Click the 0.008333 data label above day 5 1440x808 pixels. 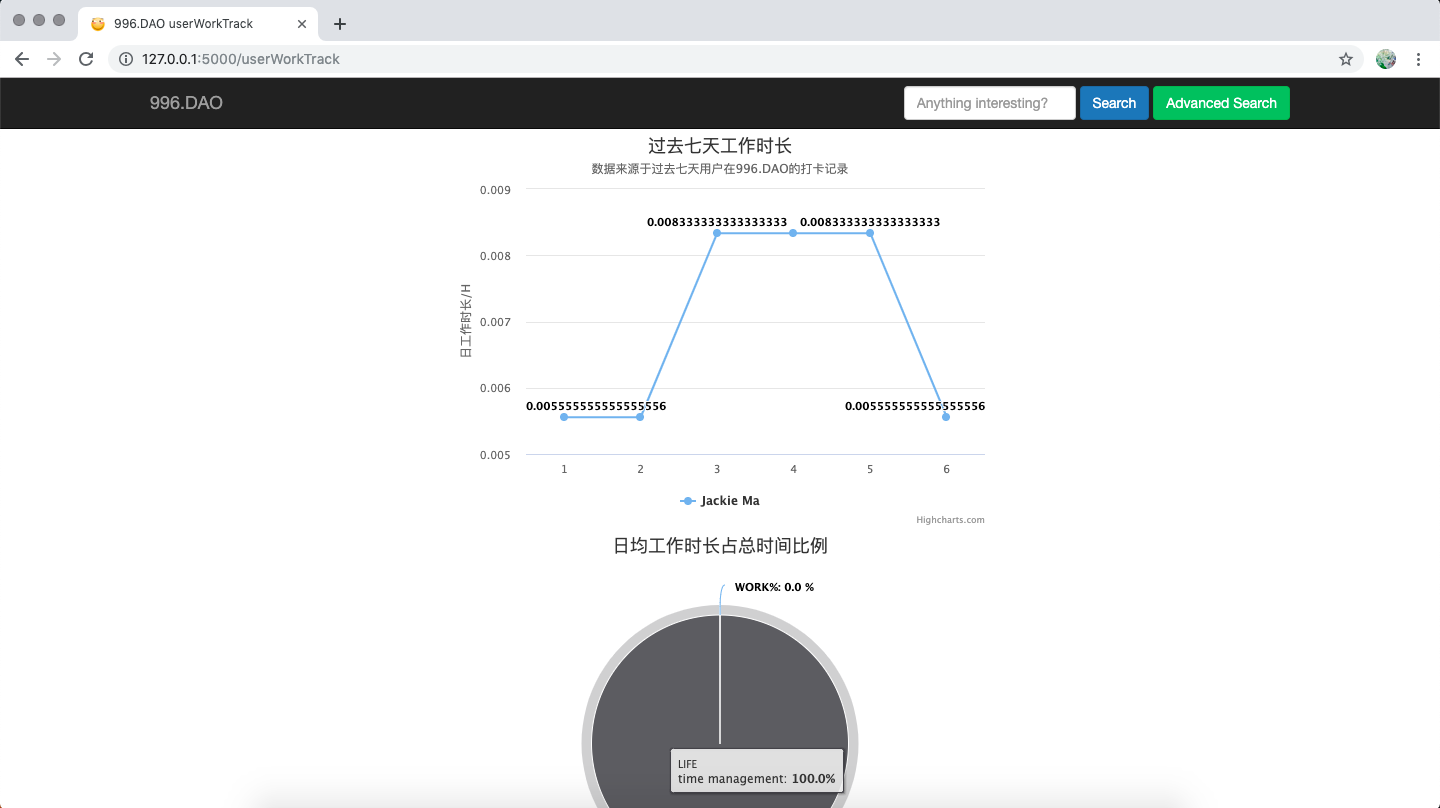tap(870, 222)
